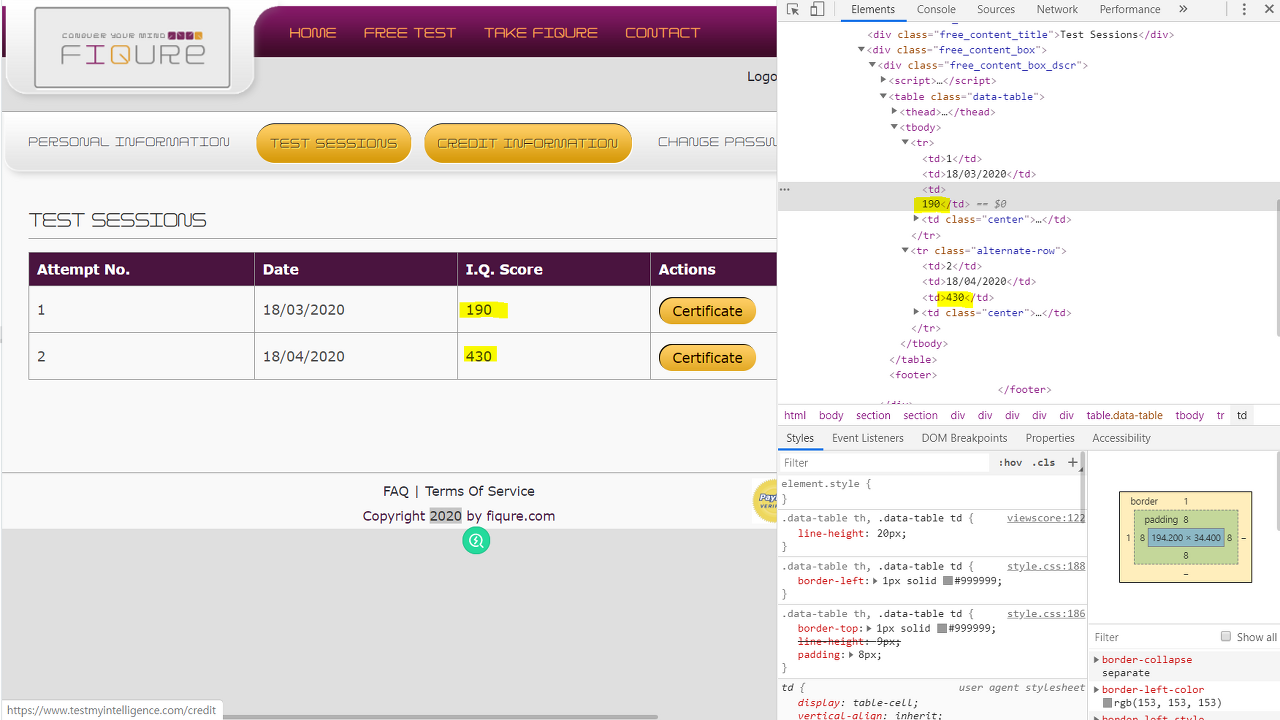Click TAKE FIQURE in the site navigation

(x=540, y=33)
